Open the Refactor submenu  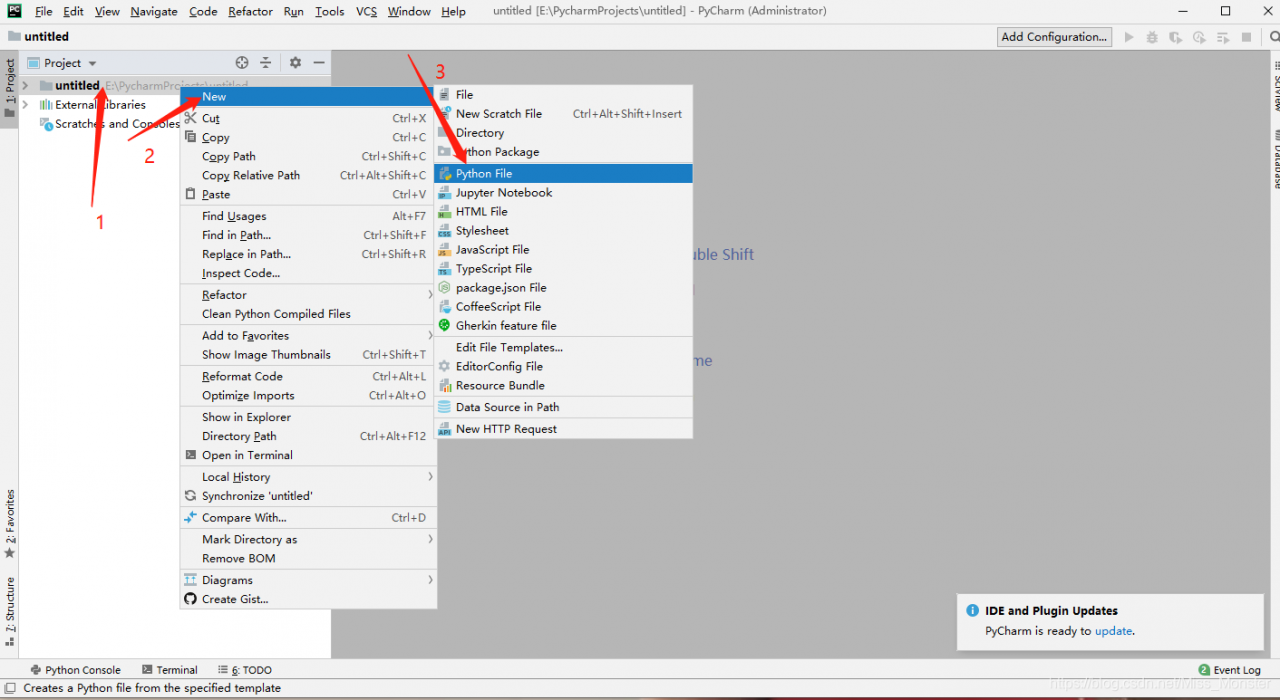pos(308,295)
